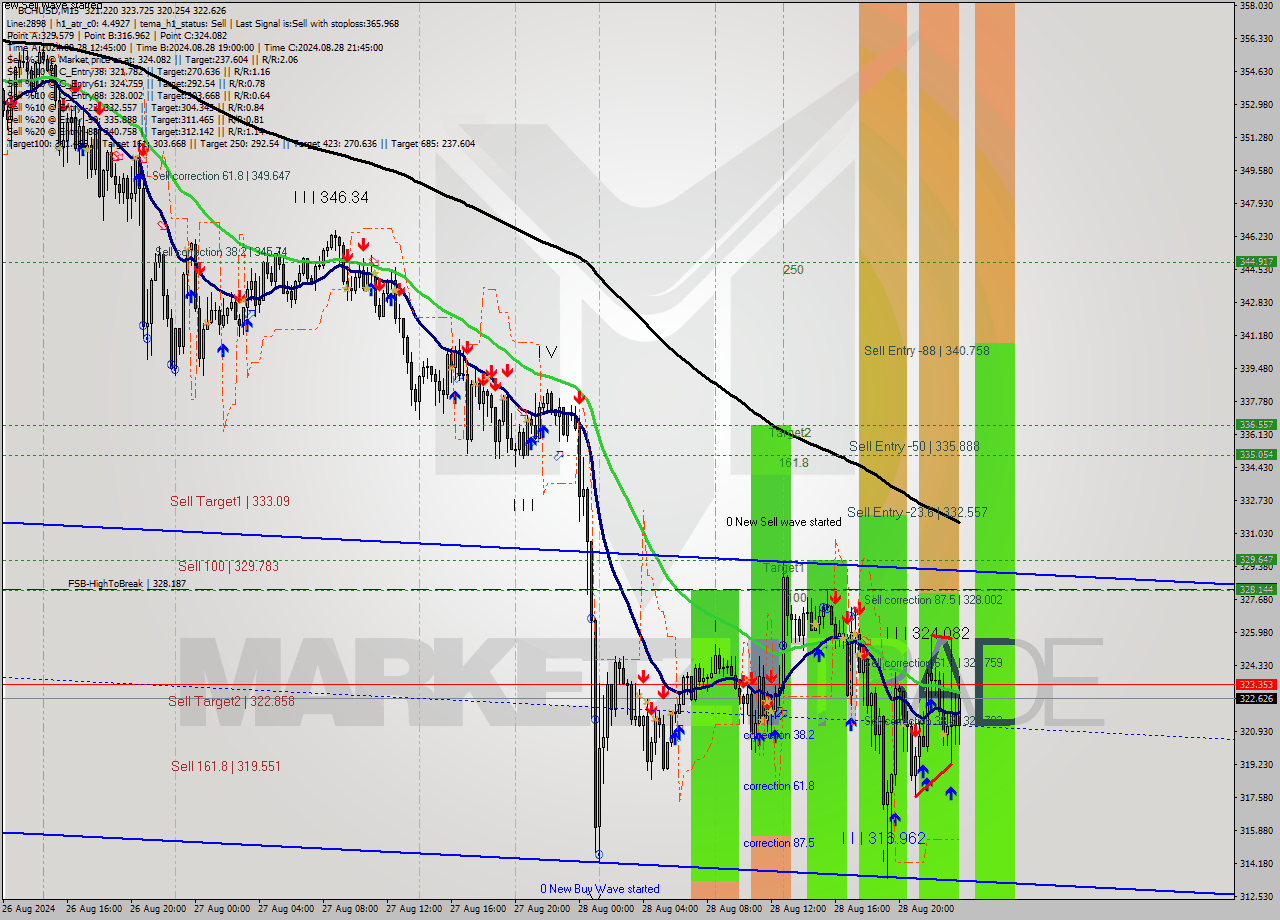Click the 'Sell 161.8 | 319.551' label
This screenshot has width=1280, height=920.
click(x=225, y=766)
